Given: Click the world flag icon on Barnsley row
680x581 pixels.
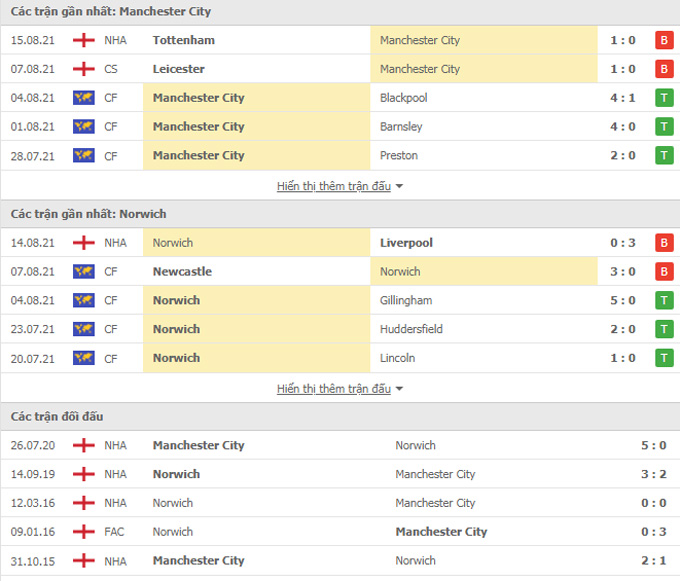Looking at the screenshot, I should (x=84, y=127).
